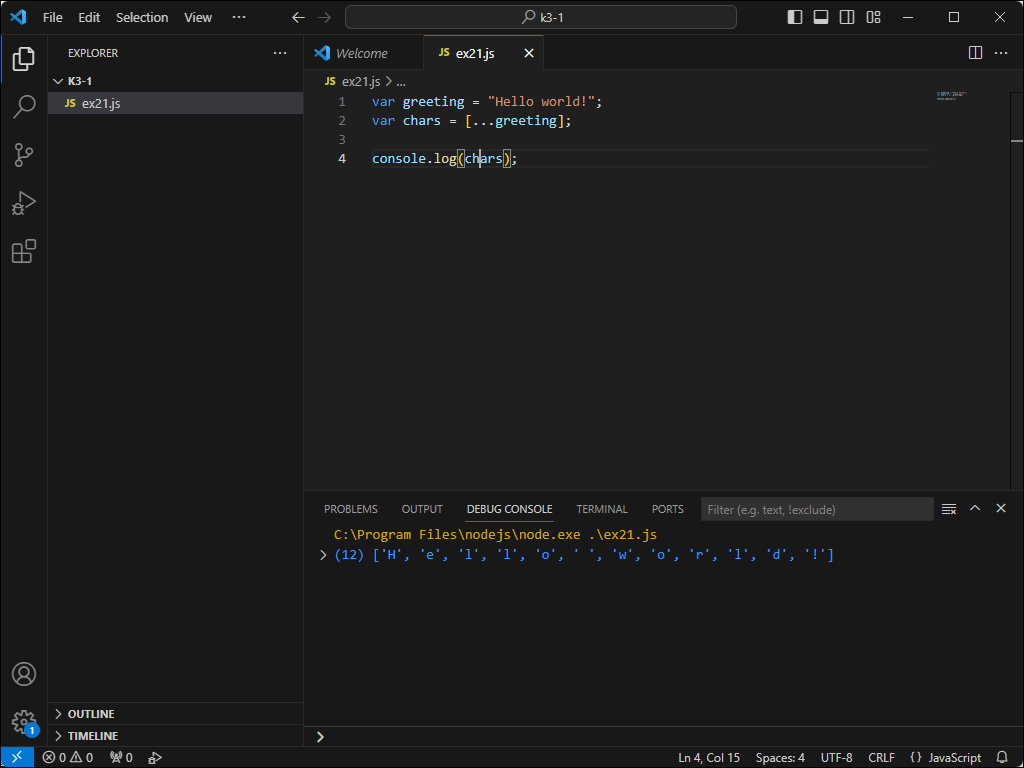Change encoding via UTF-8
This screenshot has width=1024, height=768.
[x=836, y=758]
